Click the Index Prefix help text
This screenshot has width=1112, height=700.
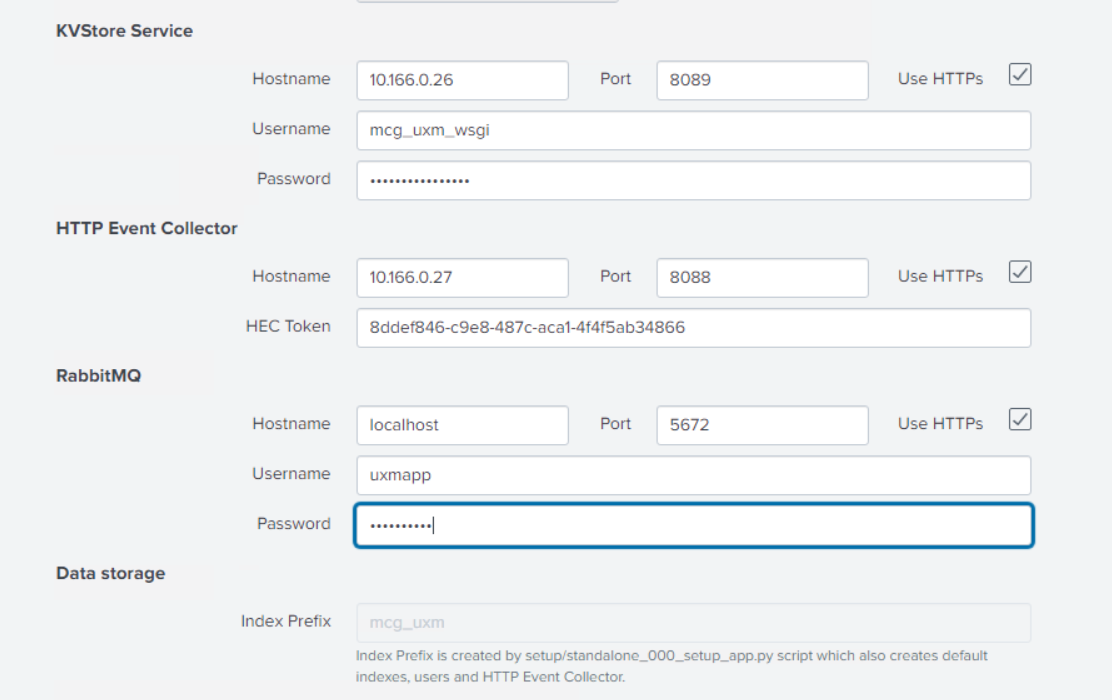click(671, 666)
